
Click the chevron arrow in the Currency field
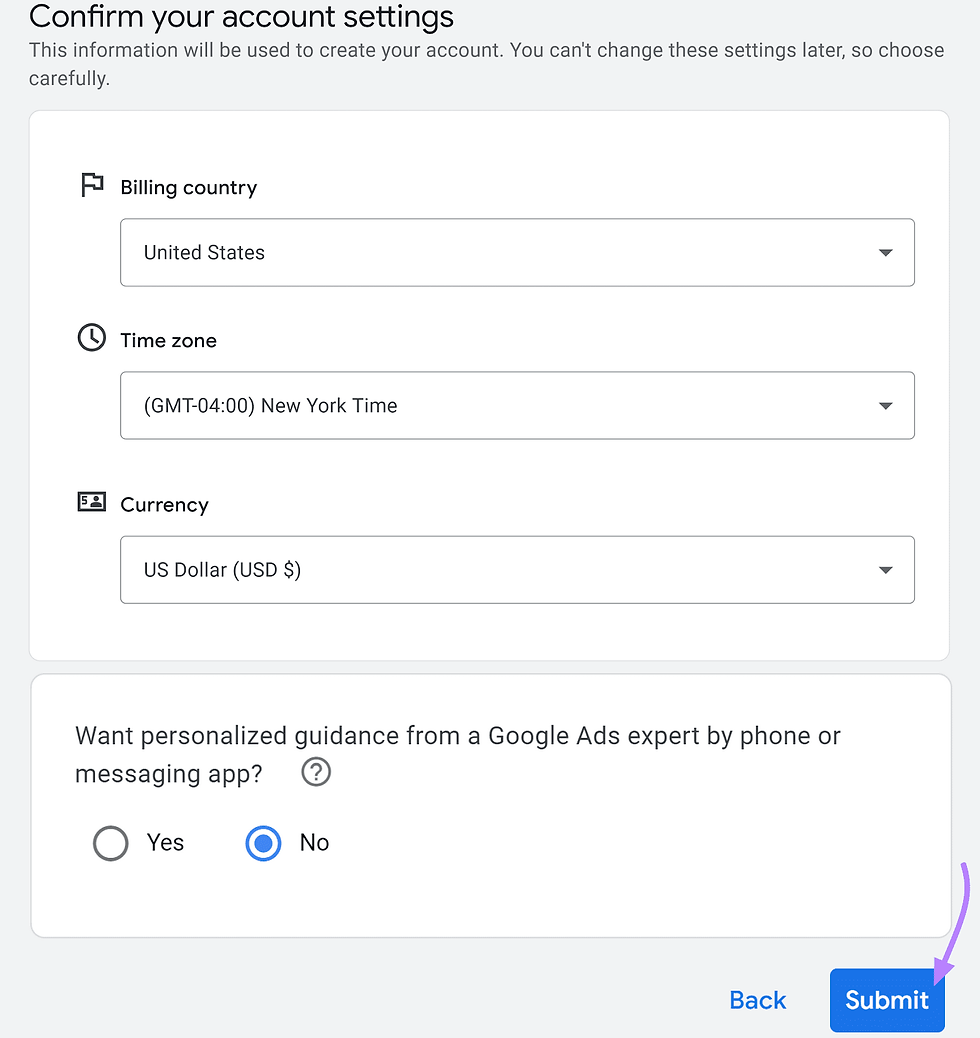click(885, 570)
